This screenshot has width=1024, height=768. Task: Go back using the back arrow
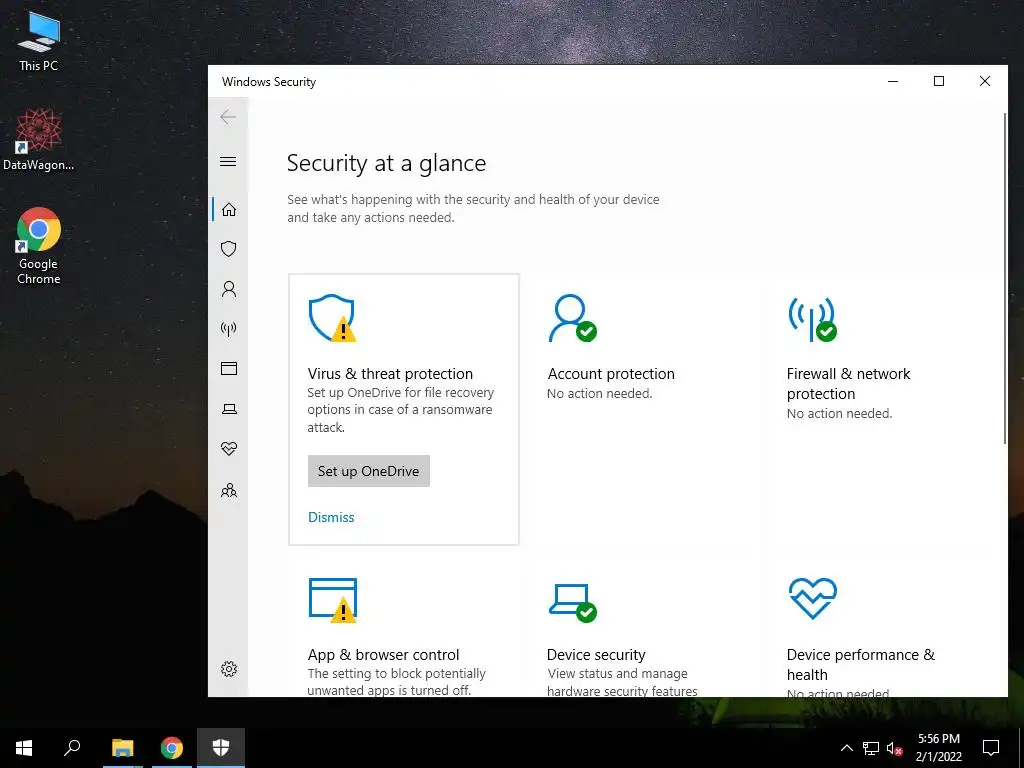point(228,117)
